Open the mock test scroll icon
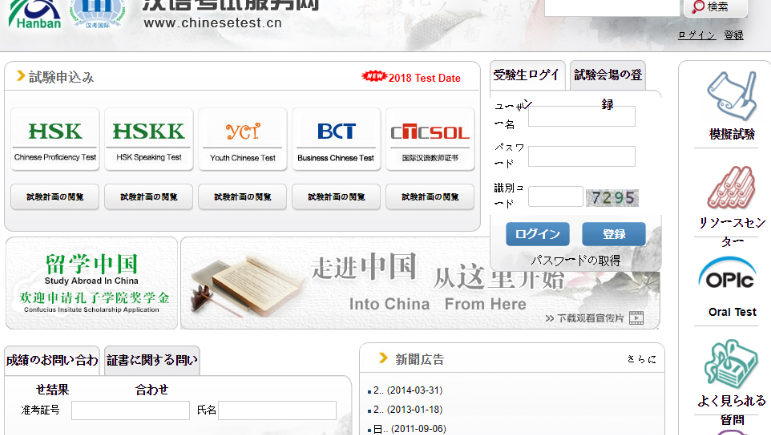Screen dimensions: 771x435 coord(732,96)
